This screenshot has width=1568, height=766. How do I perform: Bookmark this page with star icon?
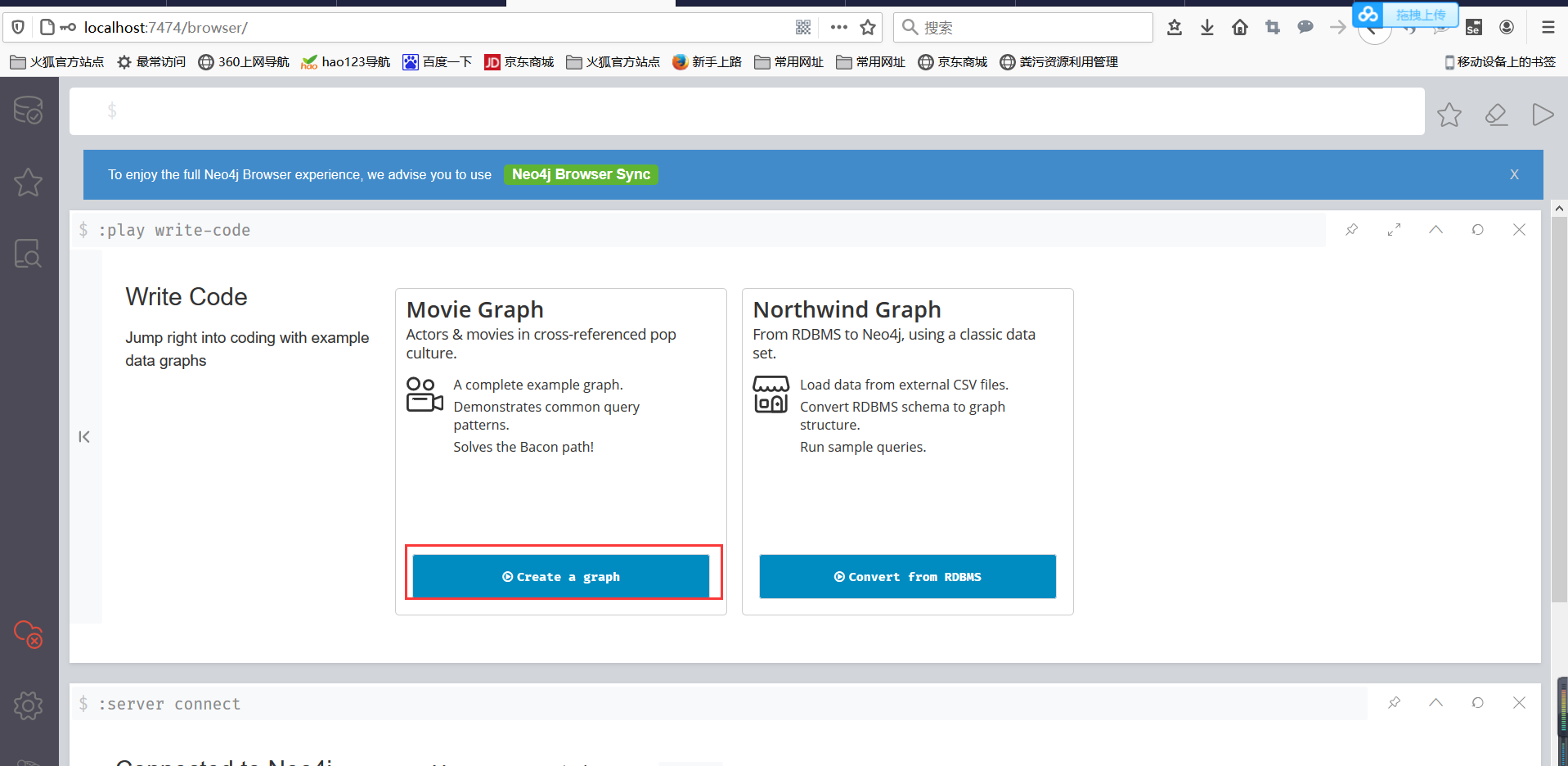(868, 28)
